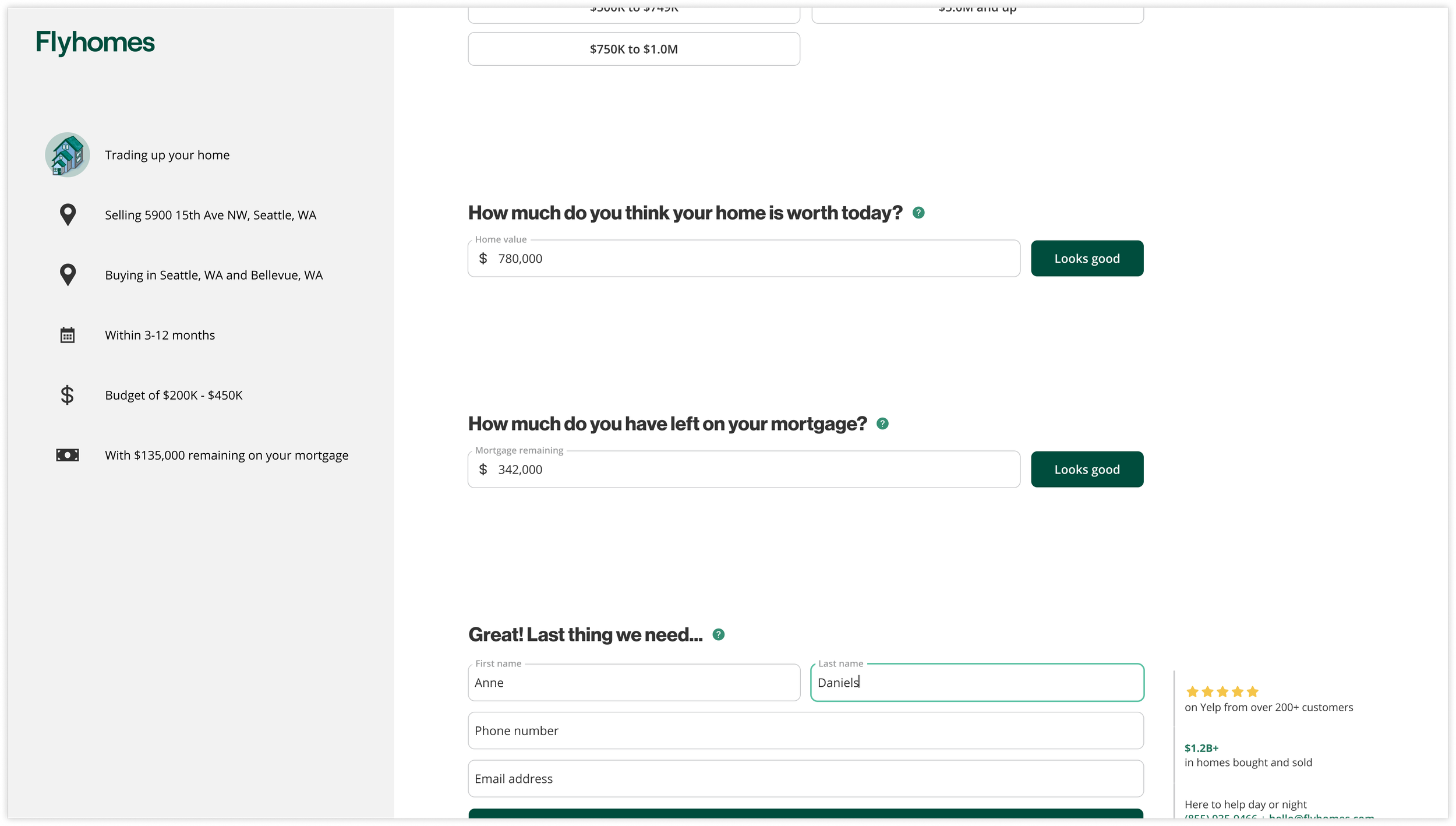Click Within 3-12 months summary text

tap(160, 335)
